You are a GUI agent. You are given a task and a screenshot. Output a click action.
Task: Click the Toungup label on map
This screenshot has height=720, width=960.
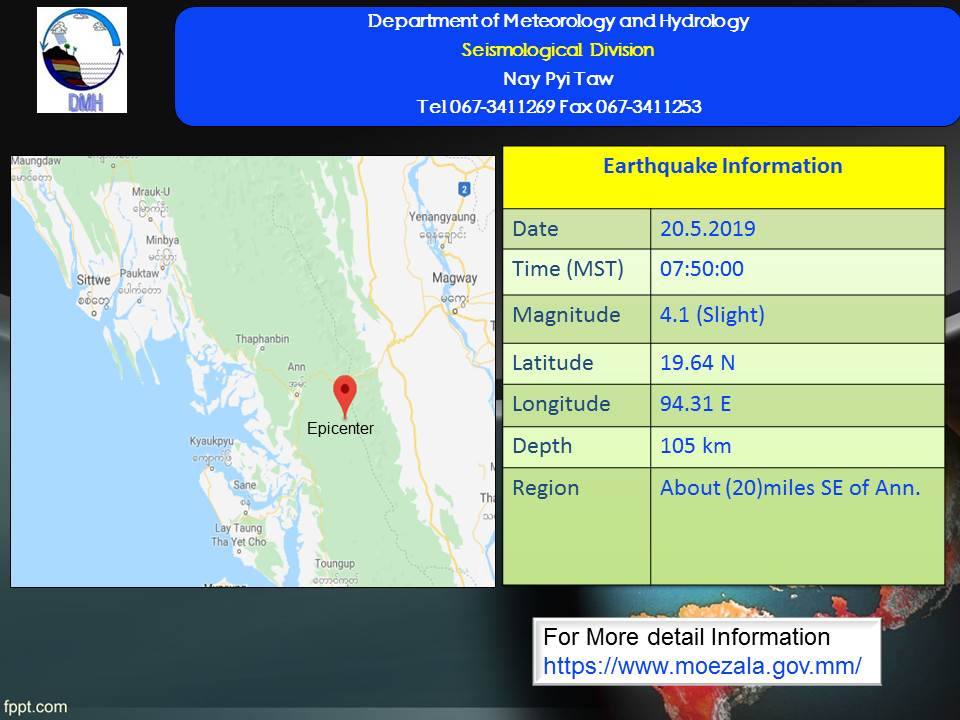tap(334, 564)
